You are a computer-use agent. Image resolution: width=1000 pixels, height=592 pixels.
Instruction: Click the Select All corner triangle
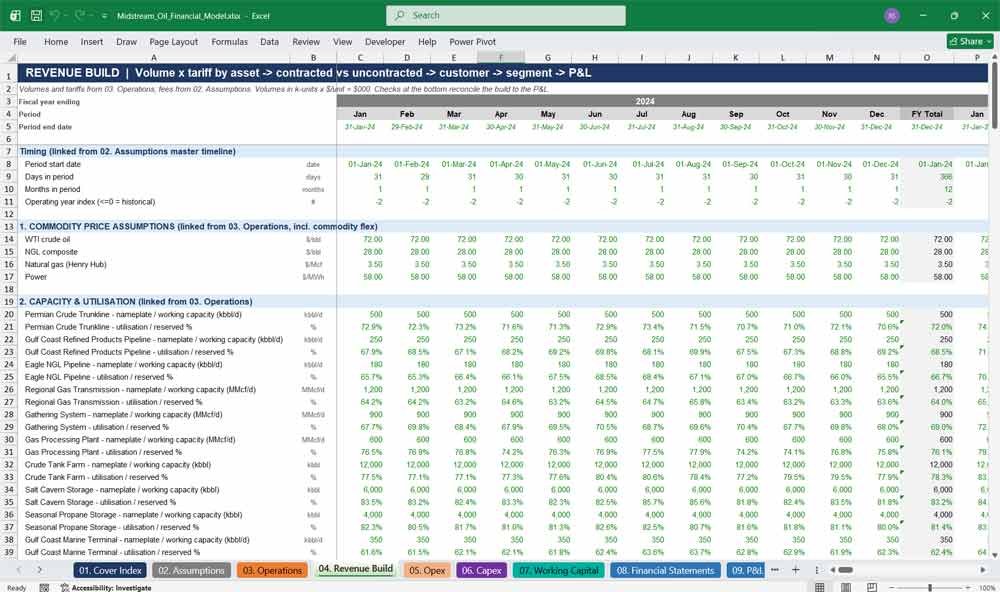(9, 57)
